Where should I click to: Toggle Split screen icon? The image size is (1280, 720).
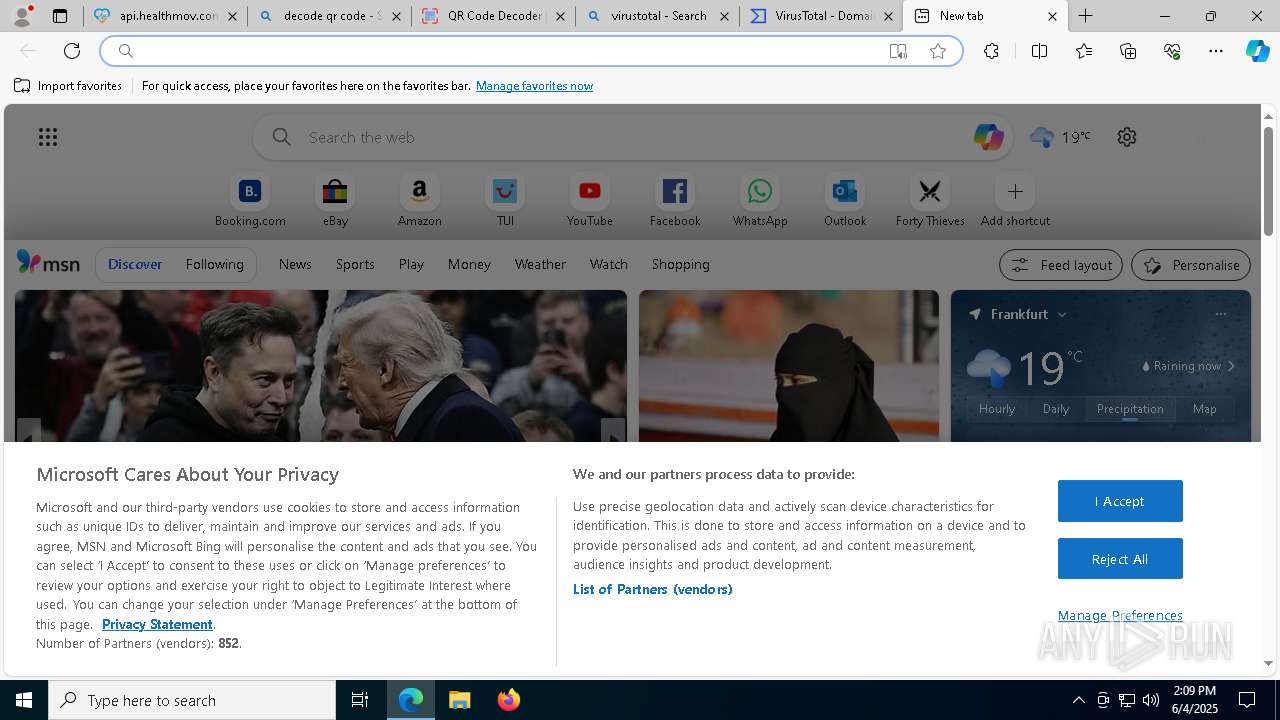point(1039,51)
